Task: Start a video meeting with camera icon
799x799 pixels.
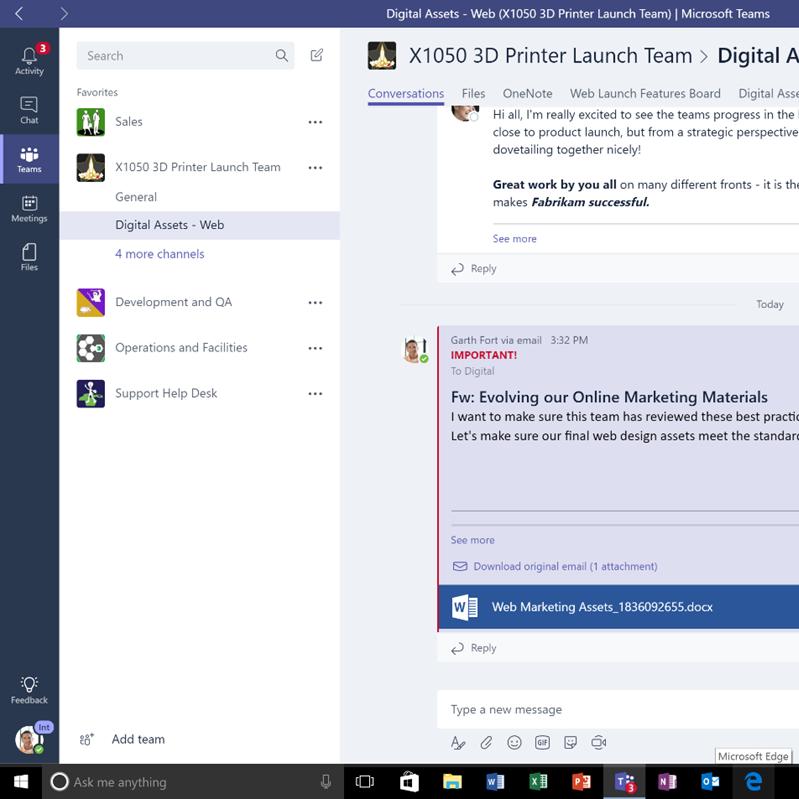Action: (x=599, y=742)
